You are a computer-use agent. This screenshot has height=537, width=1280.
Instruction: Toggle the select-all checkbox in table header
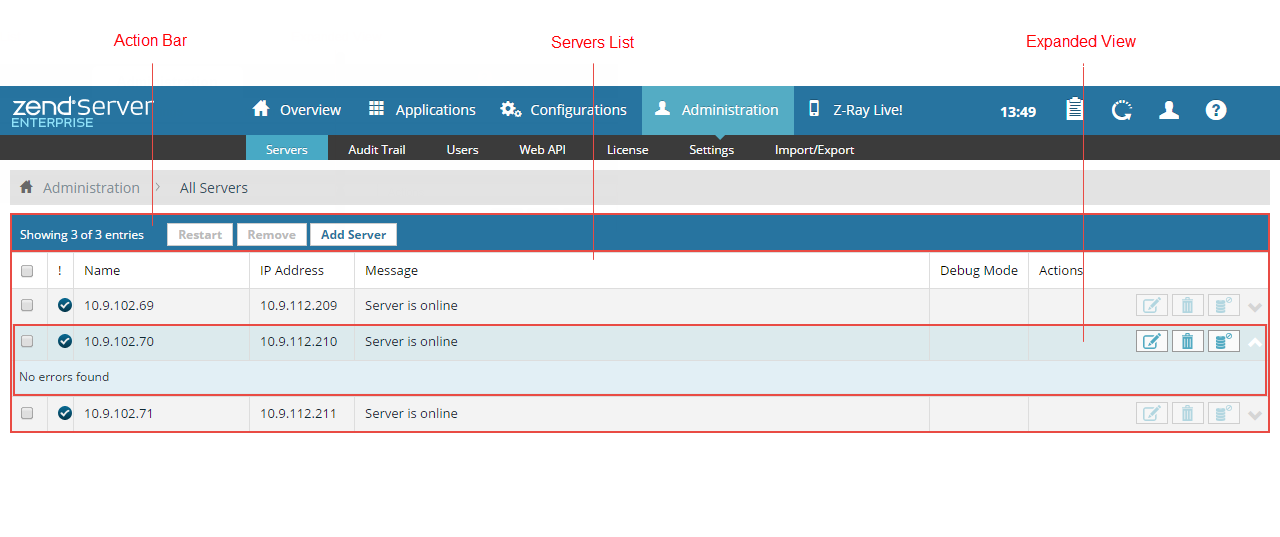tap(27, 271)
